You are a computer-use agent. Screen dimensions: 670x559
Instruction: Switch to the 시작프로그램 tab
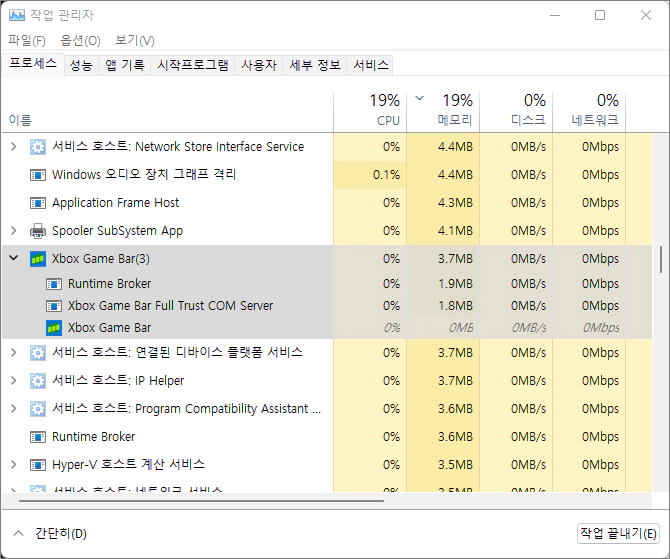193,65
